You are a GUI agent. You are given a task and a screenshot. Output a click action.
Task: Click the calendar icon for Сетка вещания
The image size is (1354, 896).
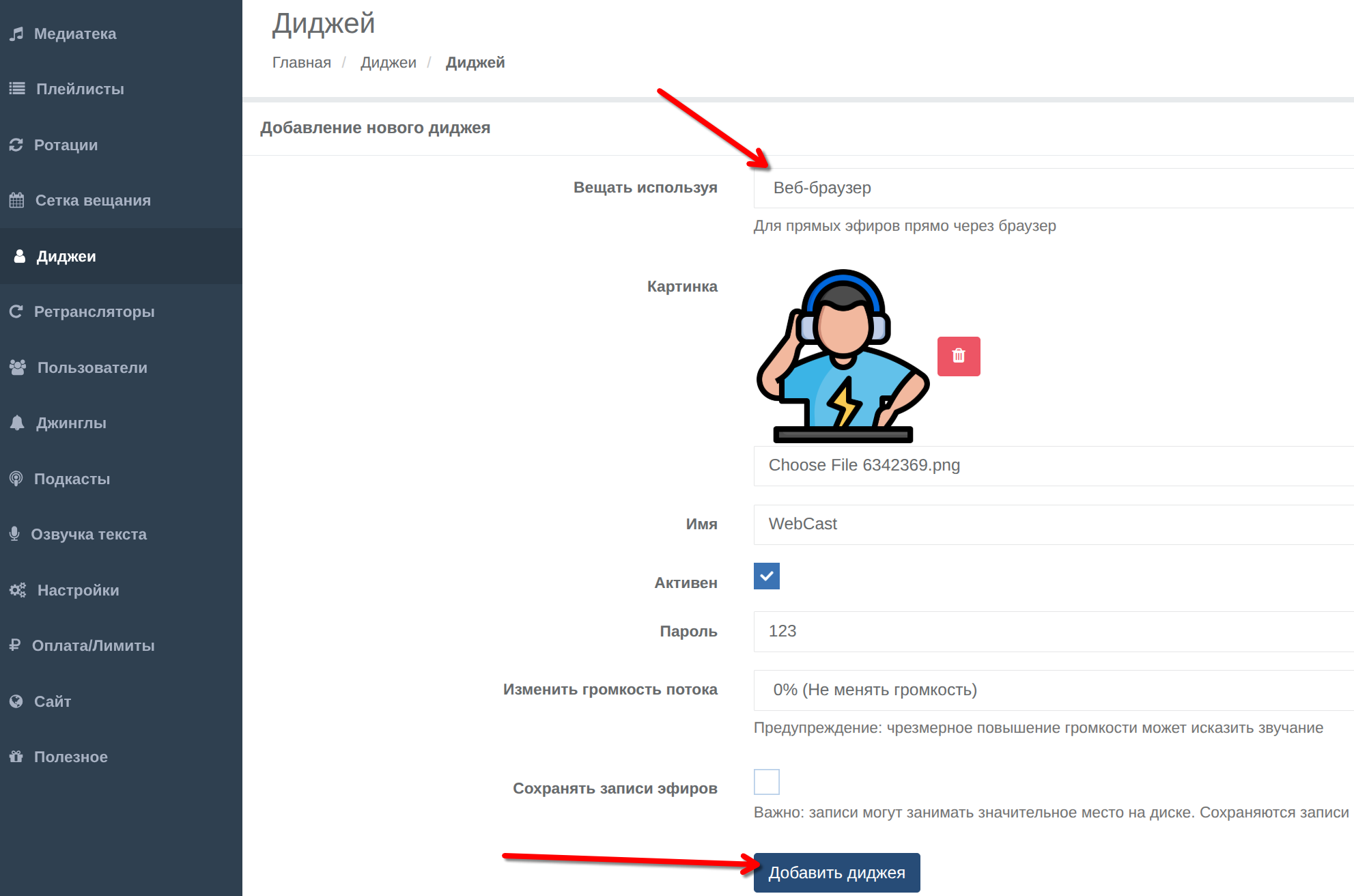16,200
